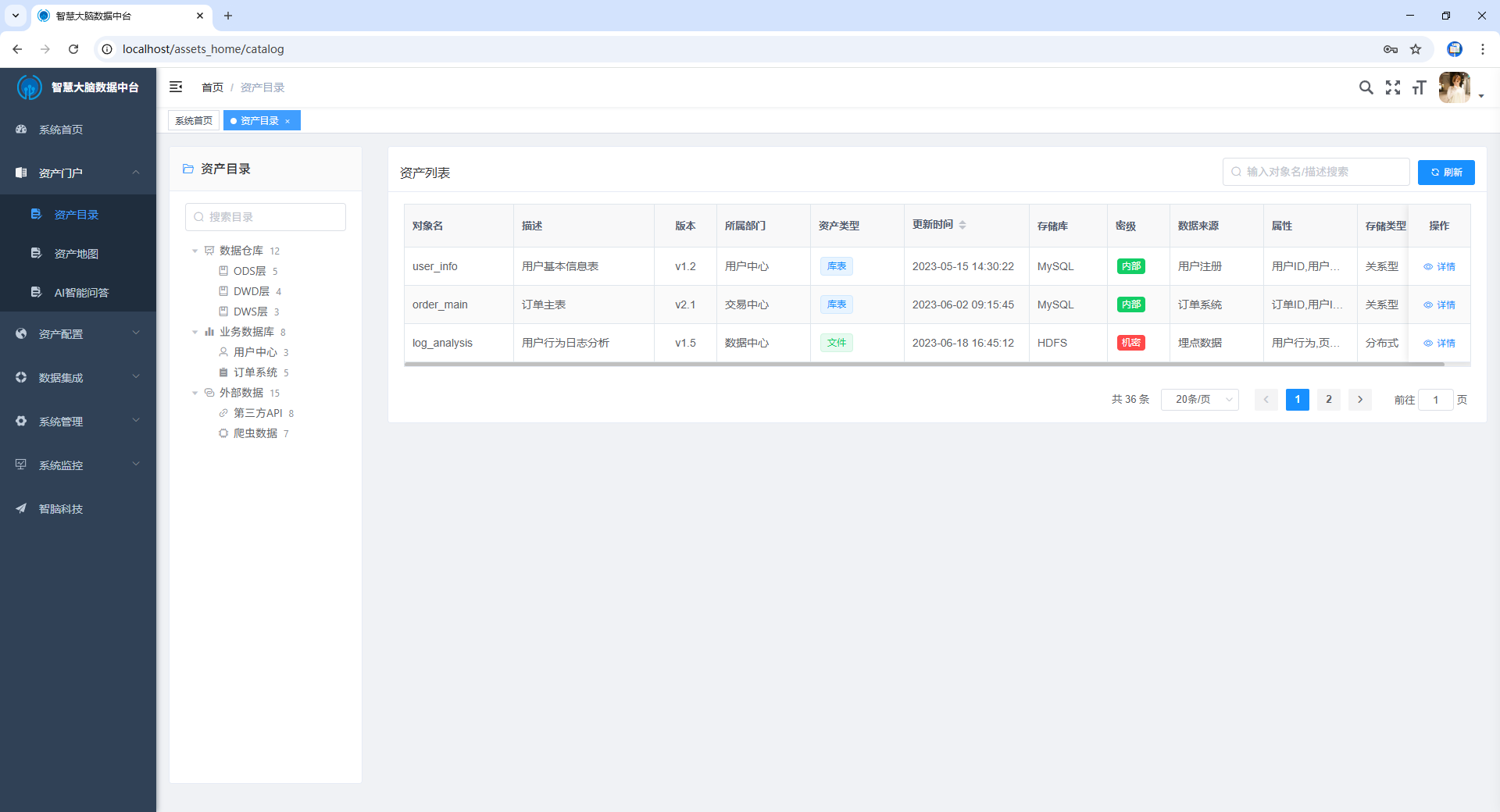Open the 20条/页 page size dropdown
The image size is (1500, 812).
1199,400
